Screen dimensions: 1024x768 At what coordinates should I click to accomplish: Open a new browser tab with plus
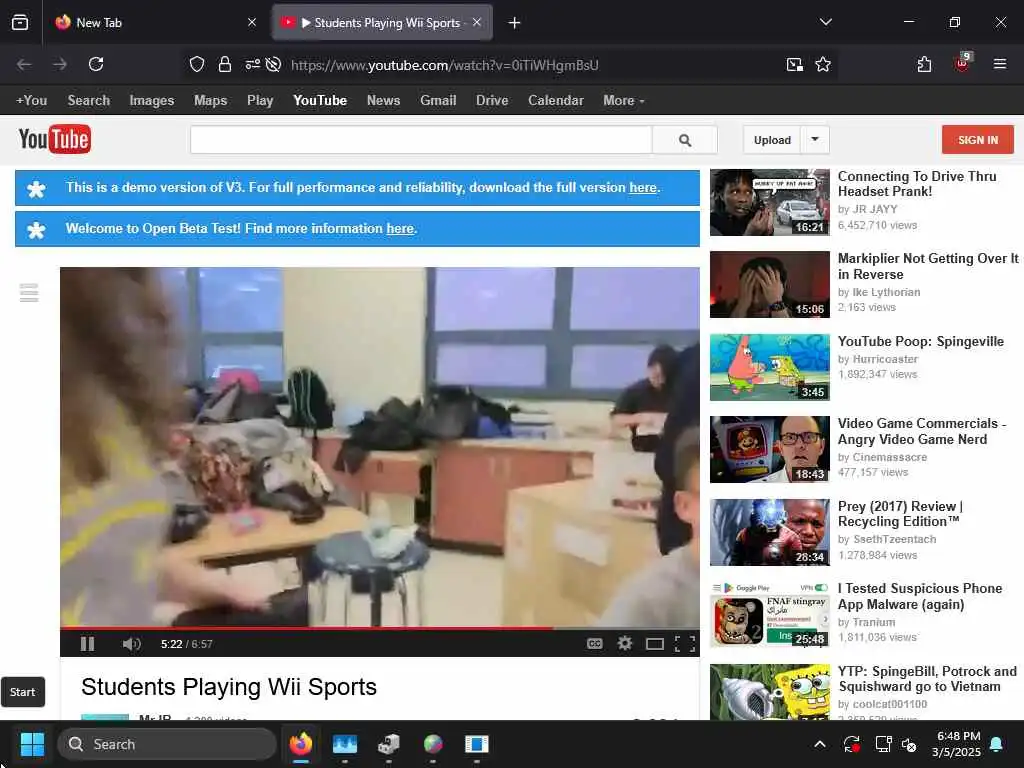pyautogui.click(x=515, y=23)
